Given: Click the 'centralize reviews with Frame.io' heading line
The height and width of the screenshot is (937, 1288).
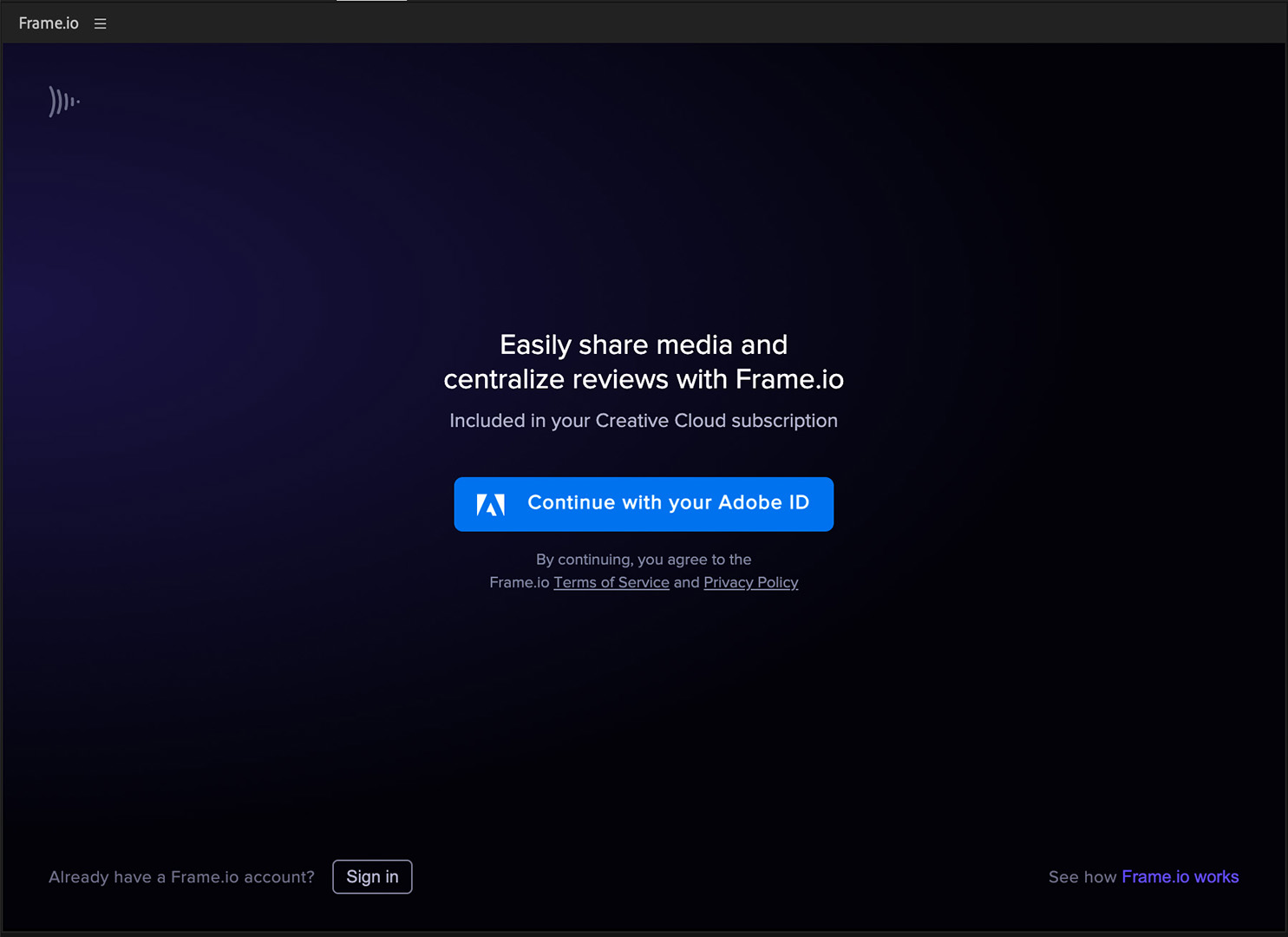Looking at the screenshot, I should pyautogui.click(x=644, y=379).
